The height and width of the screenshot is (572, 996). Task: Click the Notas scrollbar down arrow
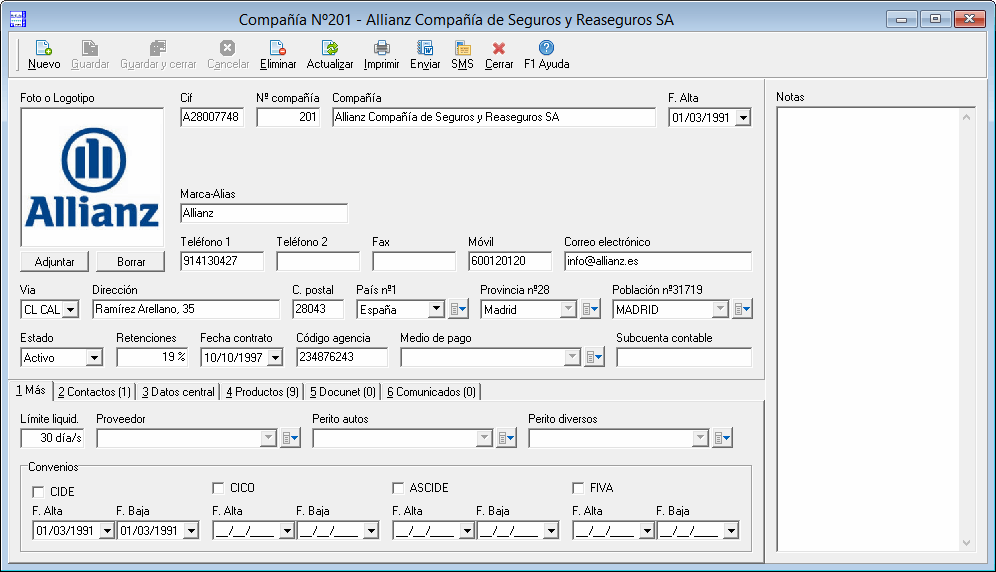coord(966,543)
